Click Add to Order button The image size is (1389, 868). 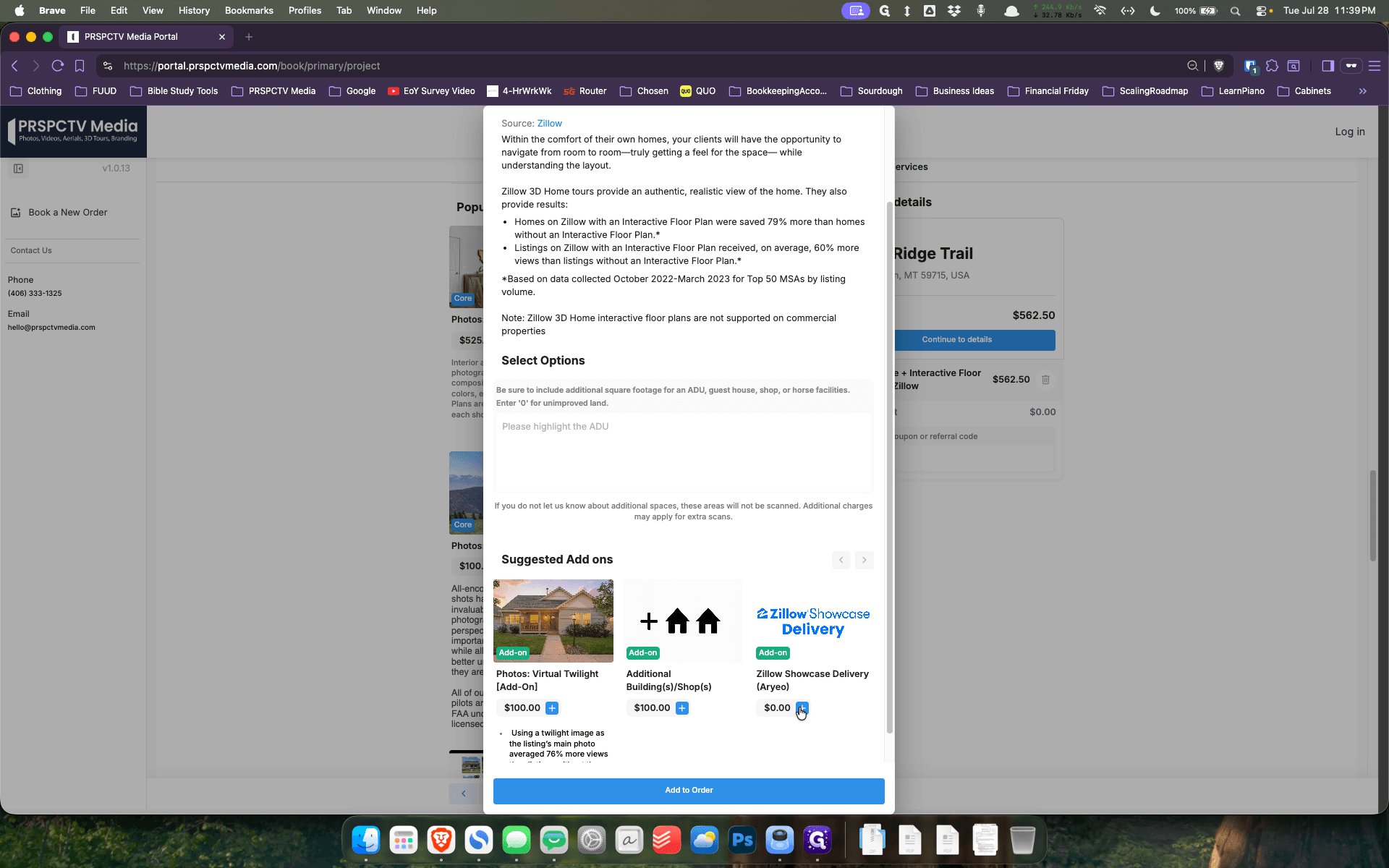tap(689, 791)
